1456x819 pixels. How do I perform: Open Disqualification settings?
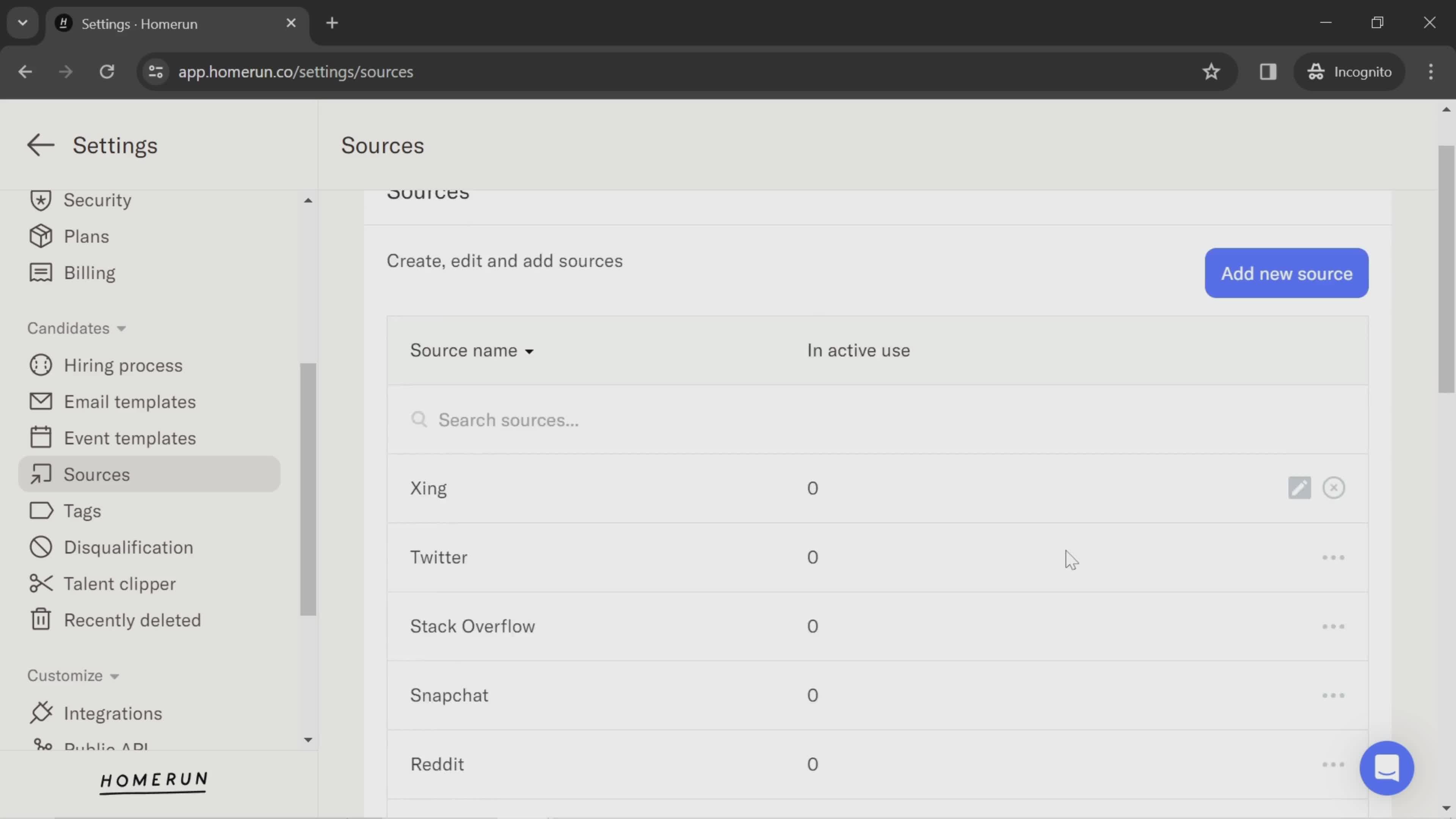[128, 547]
